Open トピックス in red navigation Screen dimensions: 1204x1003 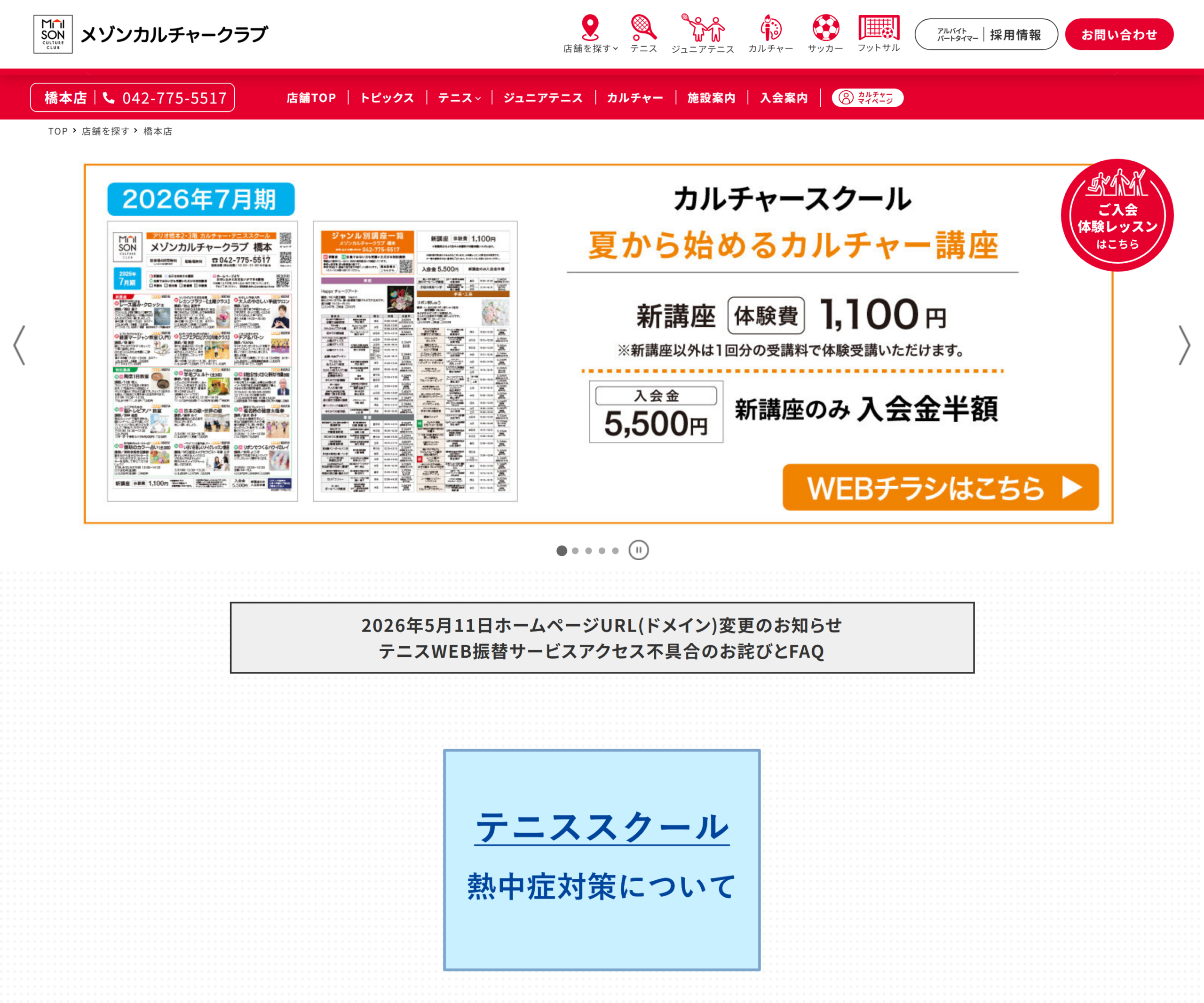point(387,98)
